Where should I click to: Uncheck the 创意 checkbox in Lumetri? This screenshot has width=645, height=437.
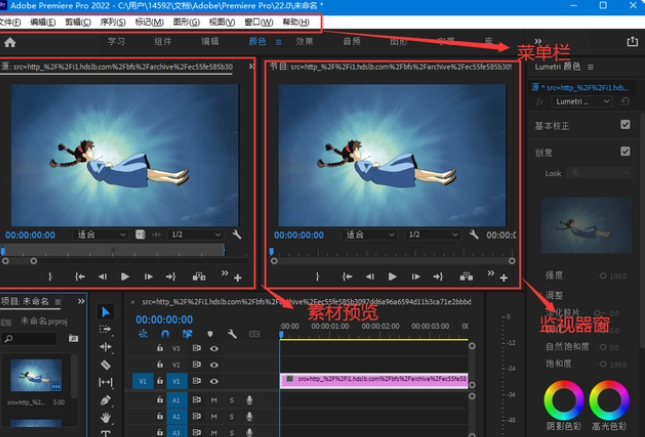tap(625, 151)
